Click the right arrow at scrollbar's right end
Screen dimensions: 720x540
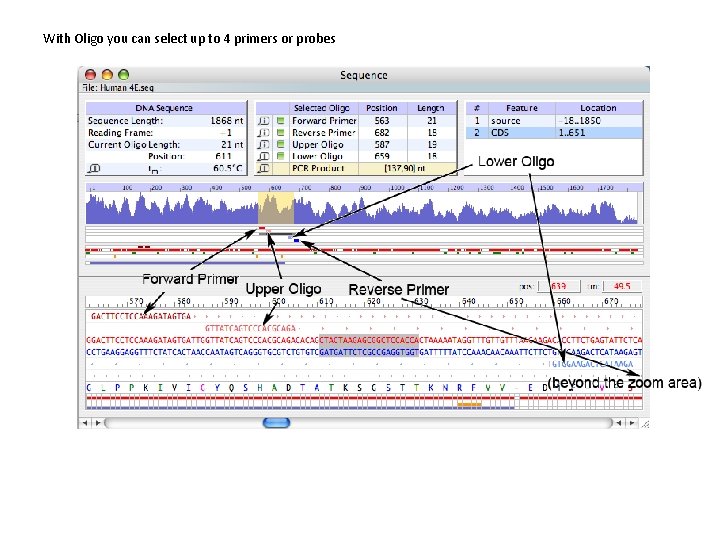coord(632,423)
